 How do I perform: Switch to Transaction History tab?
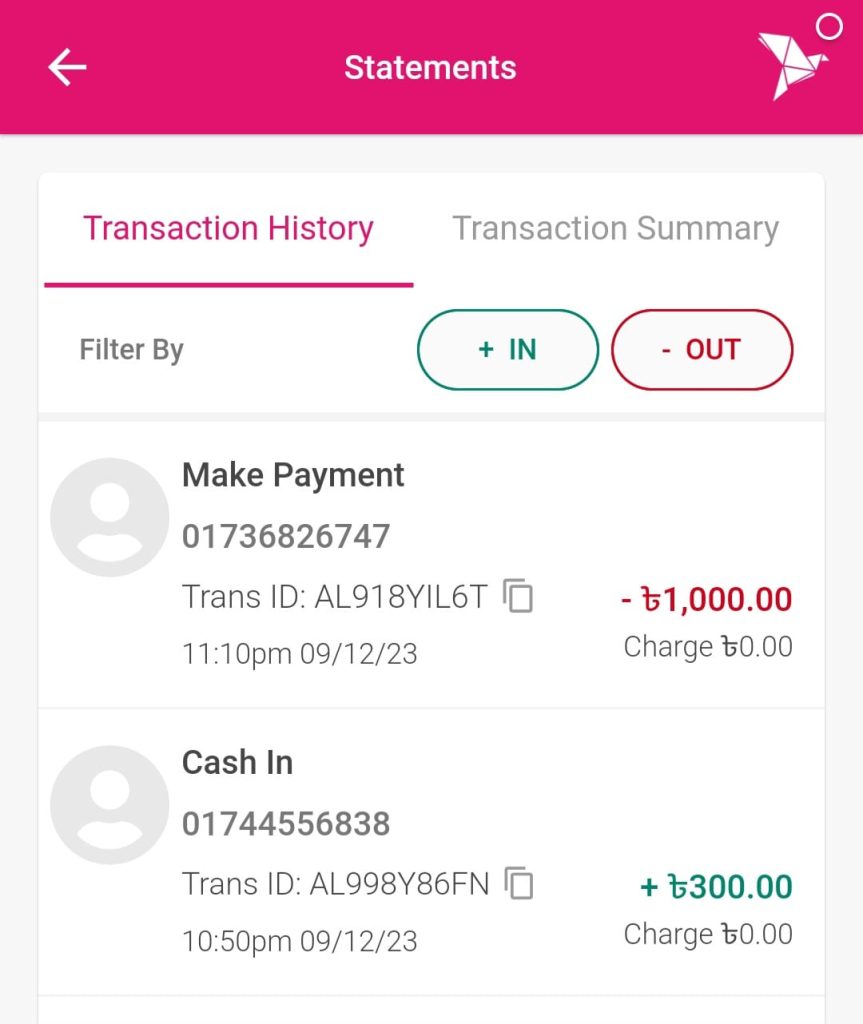point(228,229)
